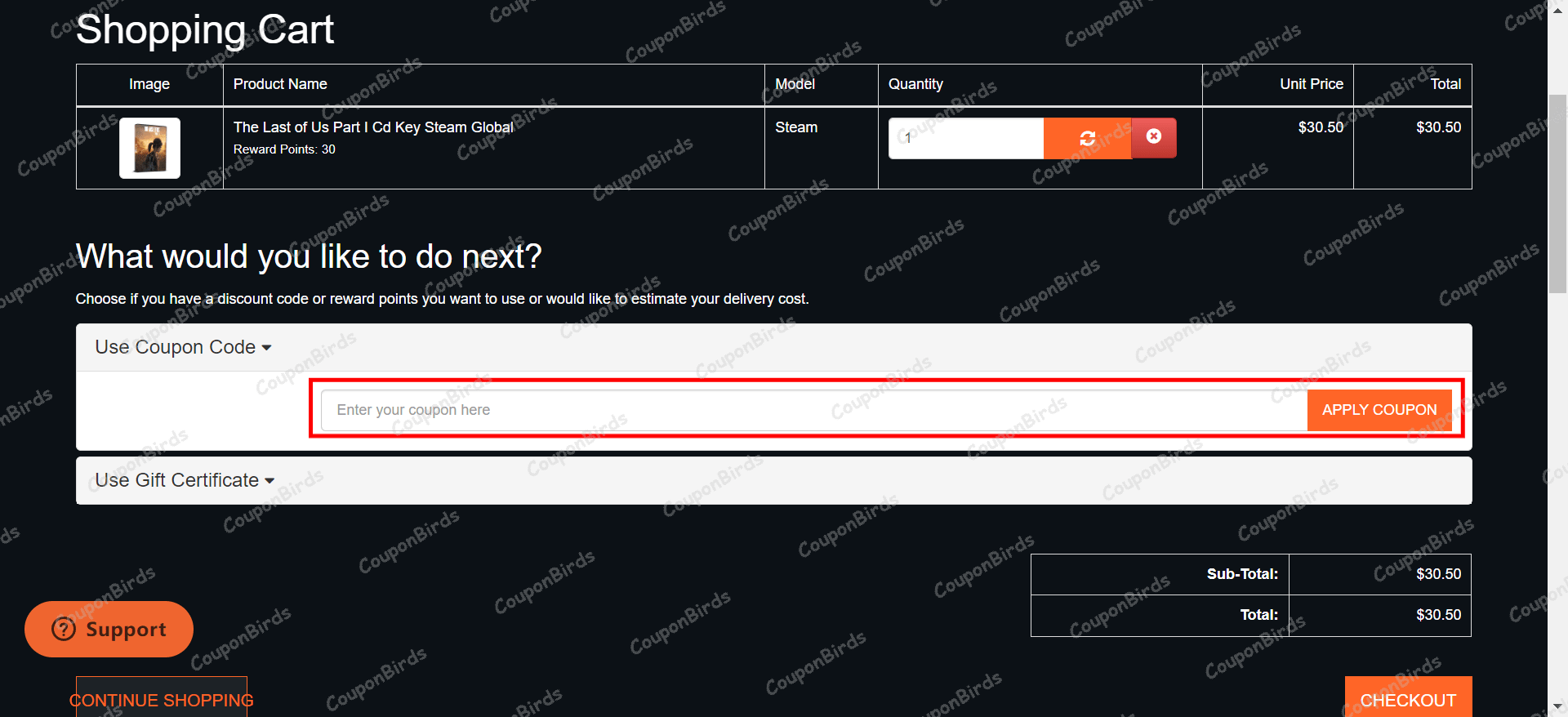Click the Support button text label

[x=126, y=629]
